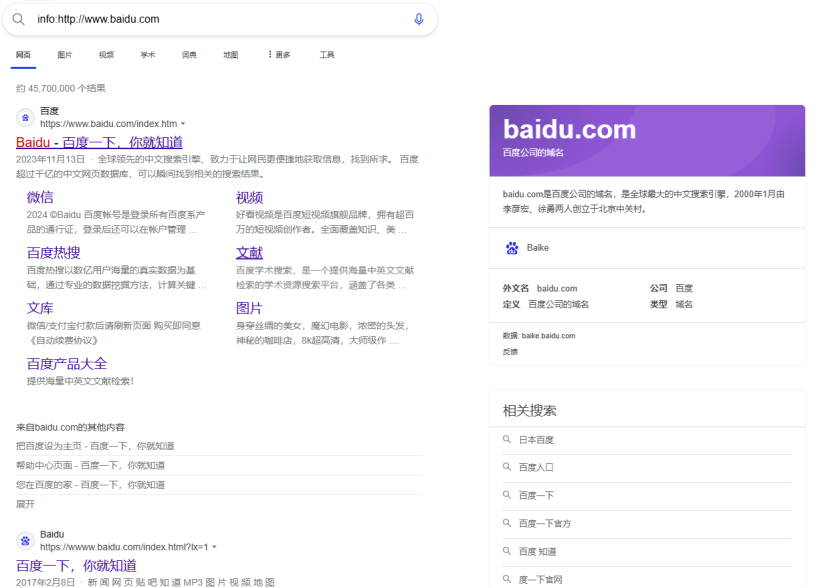
Task: Open result title Baidu - 百度一下，你就知道
Action: tap(99, 143)
